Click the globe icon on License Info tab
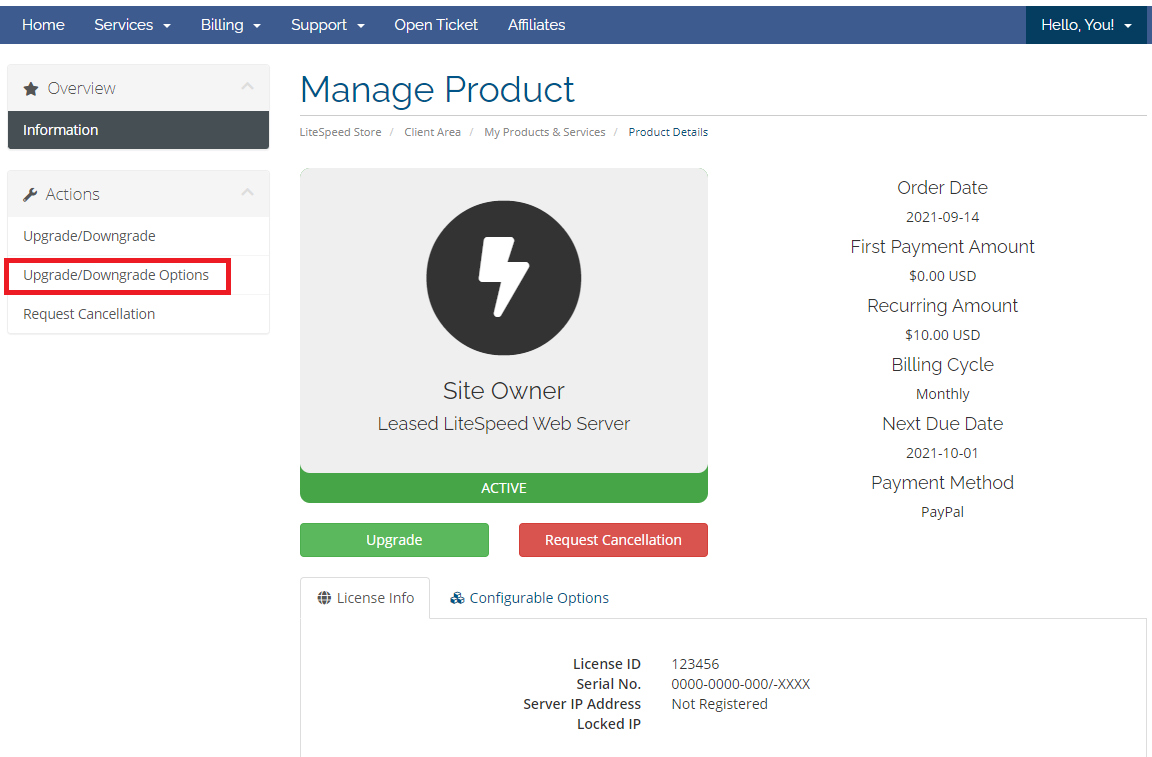The height and width of the screenshot is (757, 1152). pyautogui.click(x=324, y=598)
